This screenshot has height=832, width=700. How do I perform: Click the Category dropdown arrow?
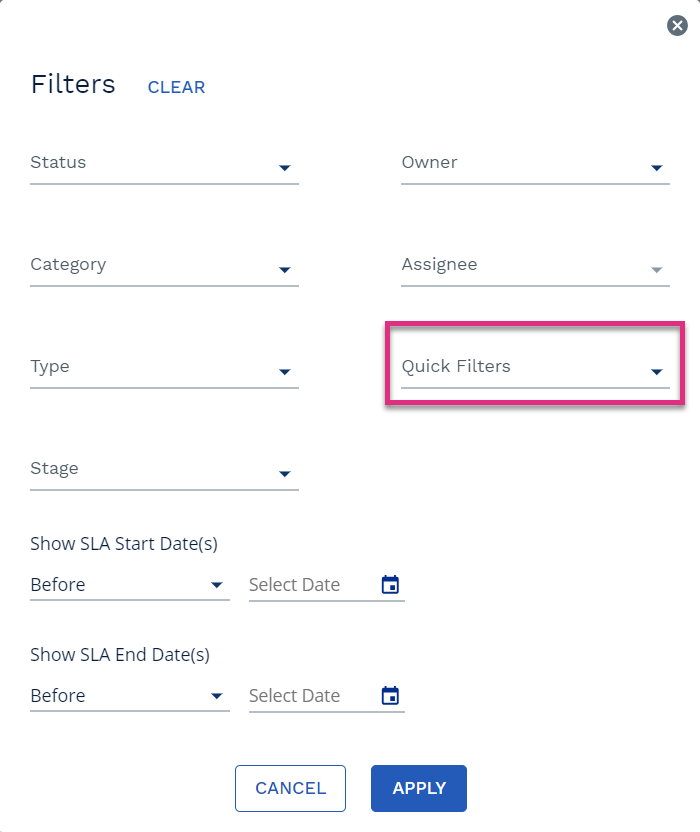click(x=284, y=270)
